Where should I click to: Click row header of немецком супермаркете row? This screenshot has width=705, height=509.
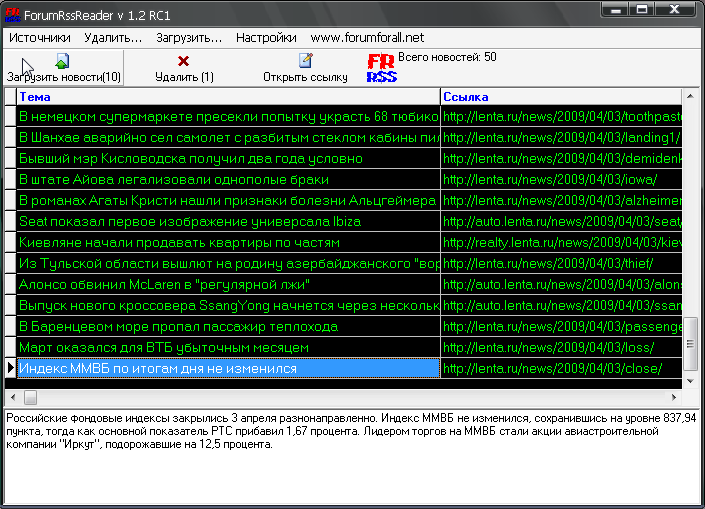point(10,116)
